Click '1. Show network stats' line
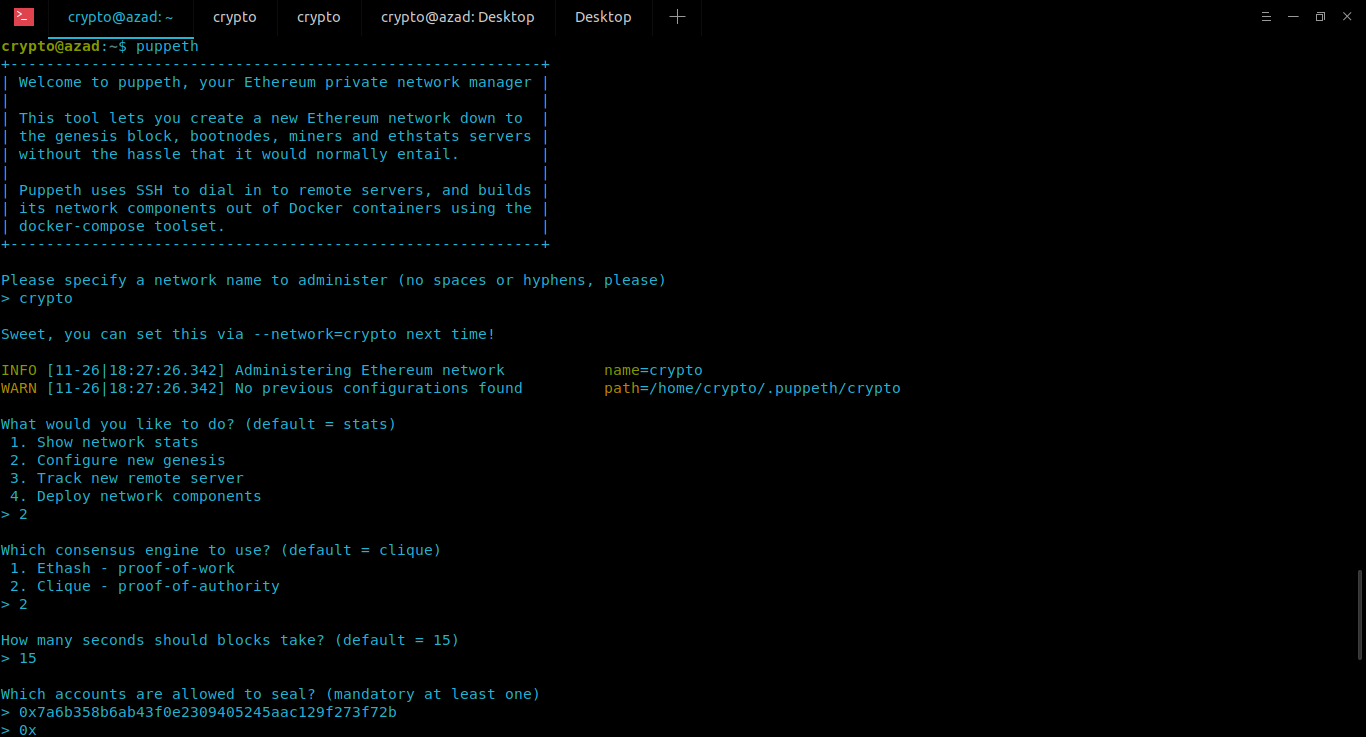Image resolution: width=1366 pixels, height=737 pixels. (x=104, y=442)
